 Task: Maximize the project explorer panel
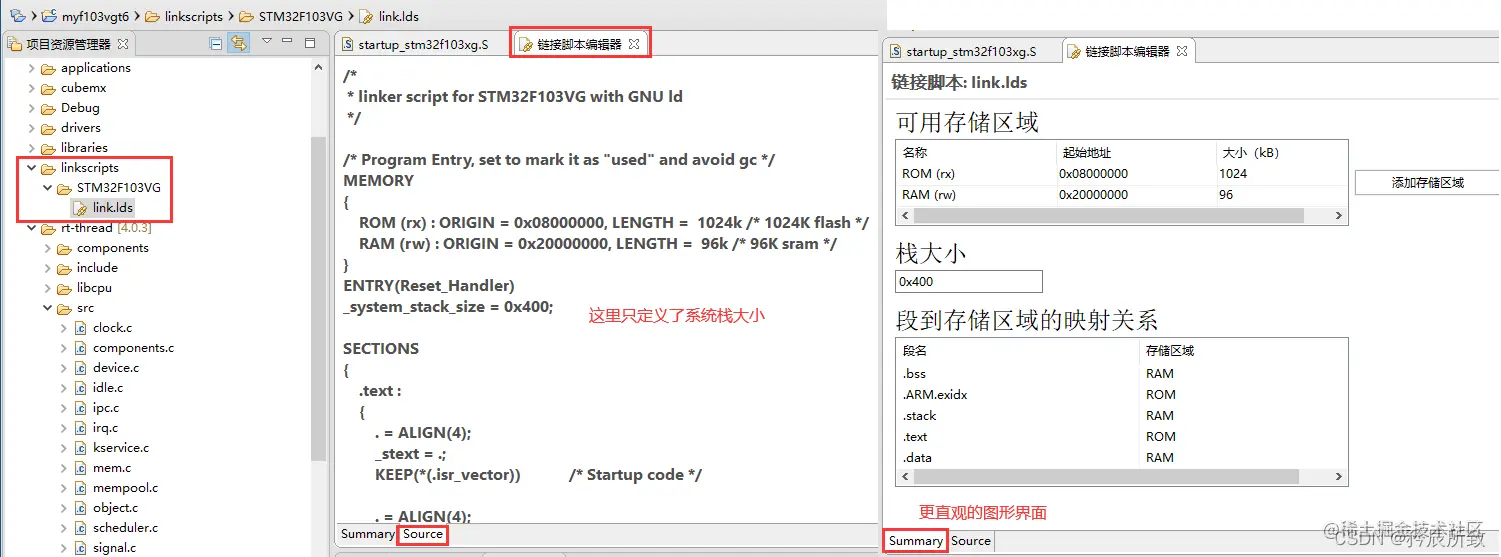pyautogui.click(x=310, y=43)
